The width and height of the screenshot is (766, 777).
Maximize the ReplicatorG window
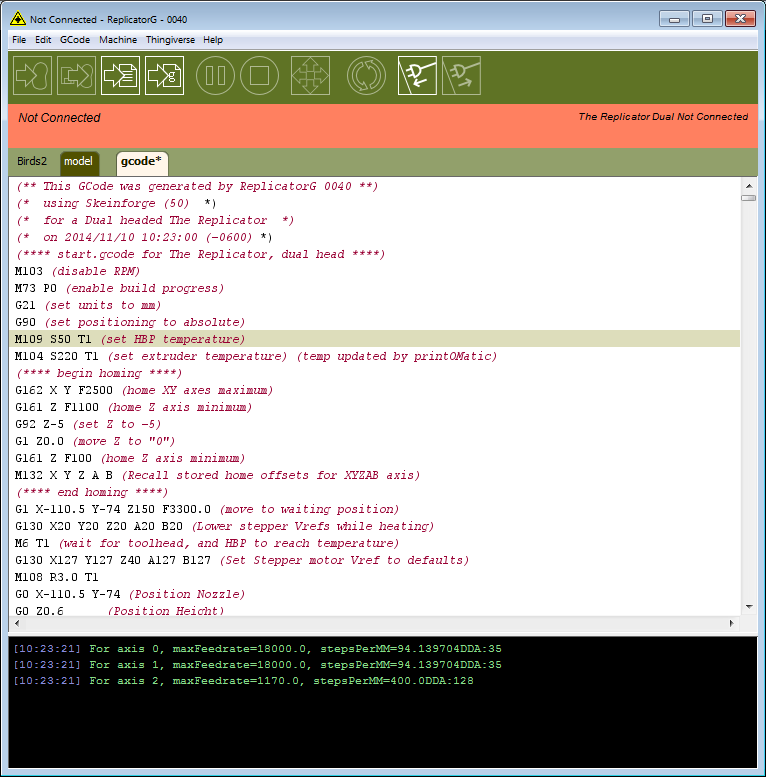tap(707, 19)
